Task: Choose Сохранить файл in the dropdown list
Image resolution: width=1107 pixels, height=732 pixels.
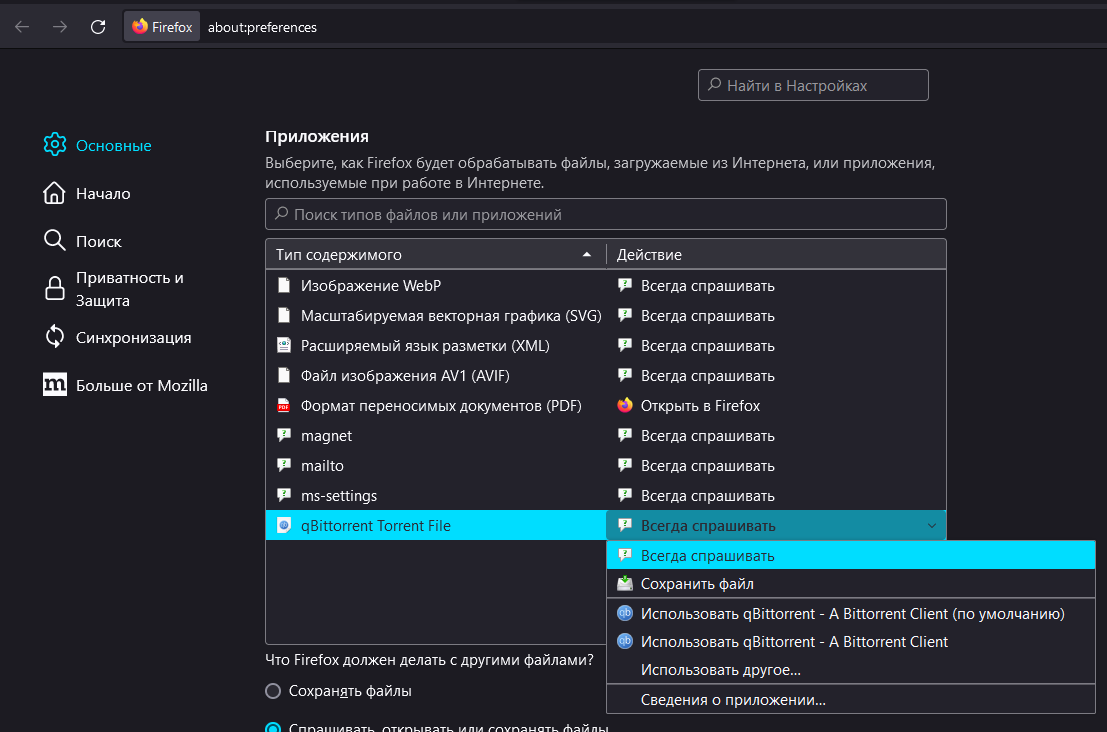Action: coord(851,583)
